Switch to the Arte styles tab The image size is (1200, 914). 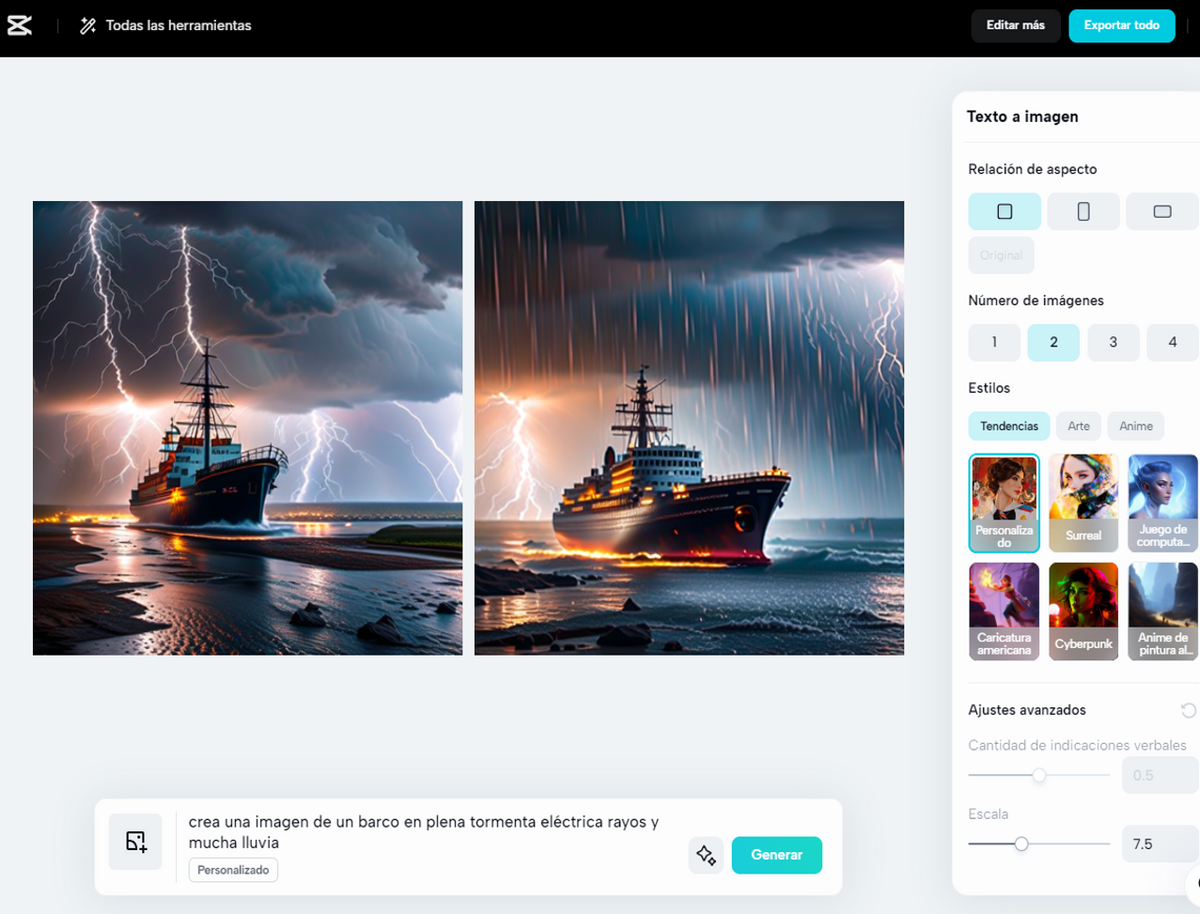tap(1078, 426)
